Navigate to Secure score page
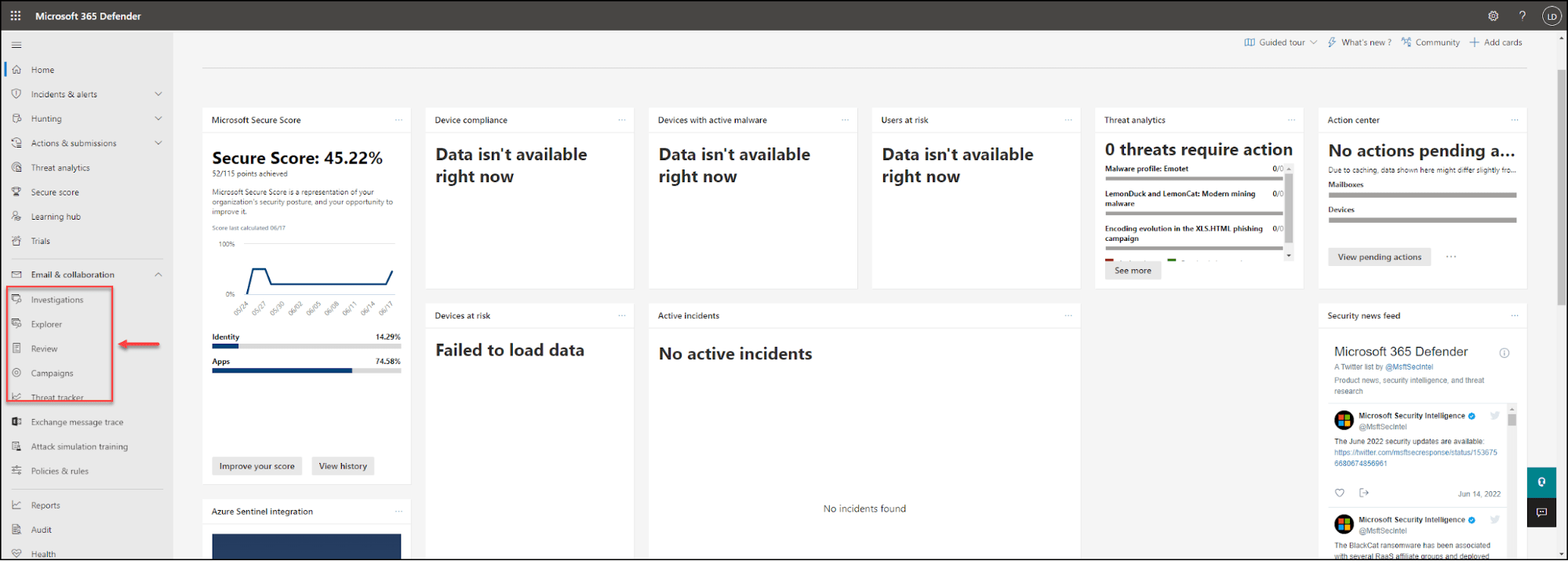Screen dimensions: 1568x561 pyautogui.click(x=55, y=192)
